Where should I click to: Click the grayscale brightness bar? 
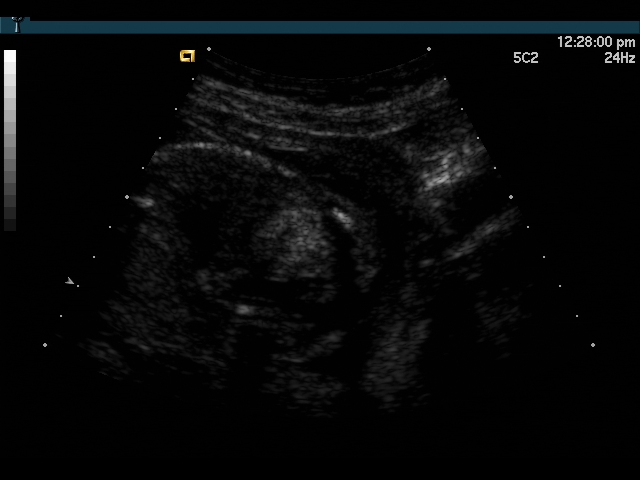tap(10, 140)
